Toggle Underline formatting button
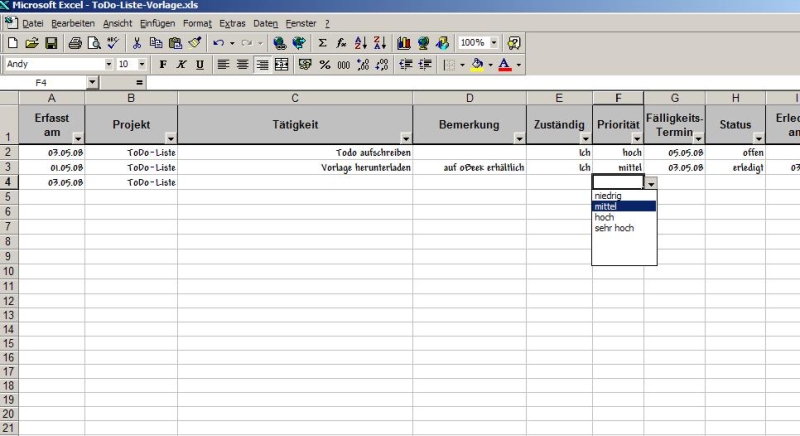Screen dimensions: 800x436 199,65
